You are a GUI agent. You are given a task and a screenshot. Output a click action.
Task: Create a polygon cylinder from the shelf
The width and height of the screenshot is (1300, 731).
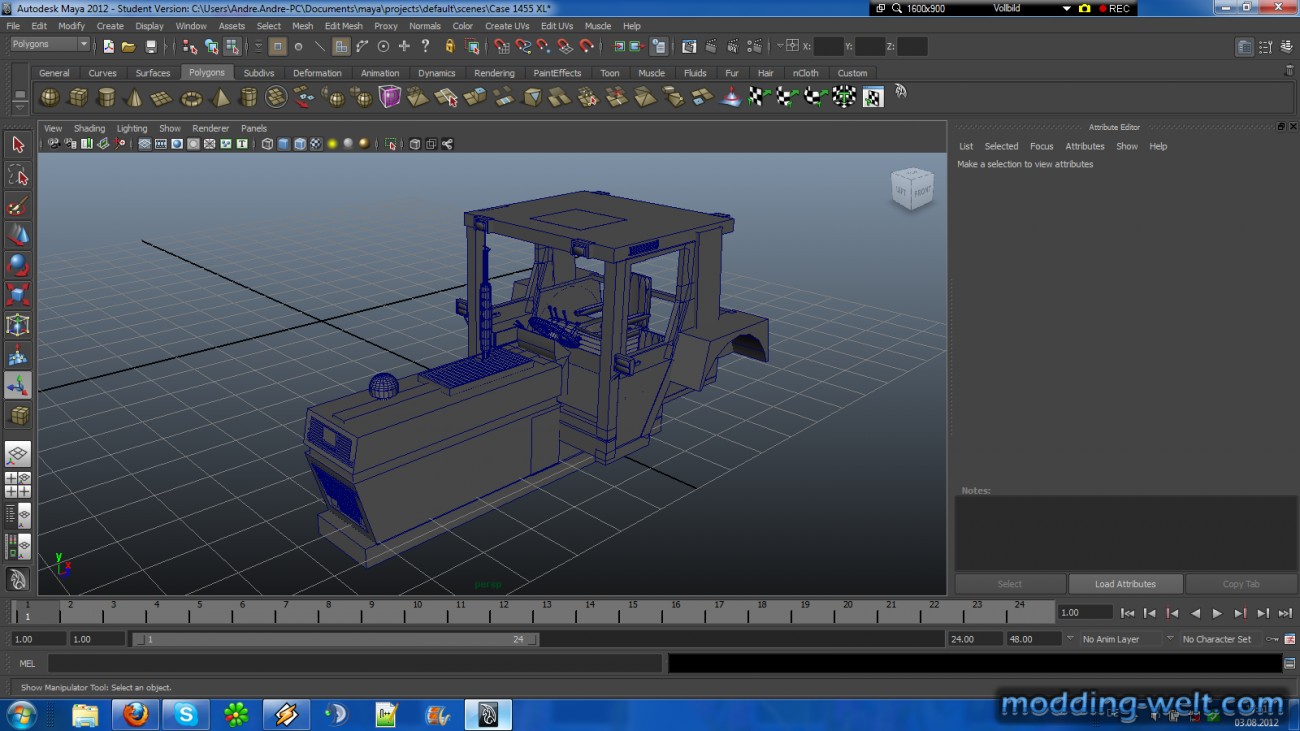pos(106,97)
